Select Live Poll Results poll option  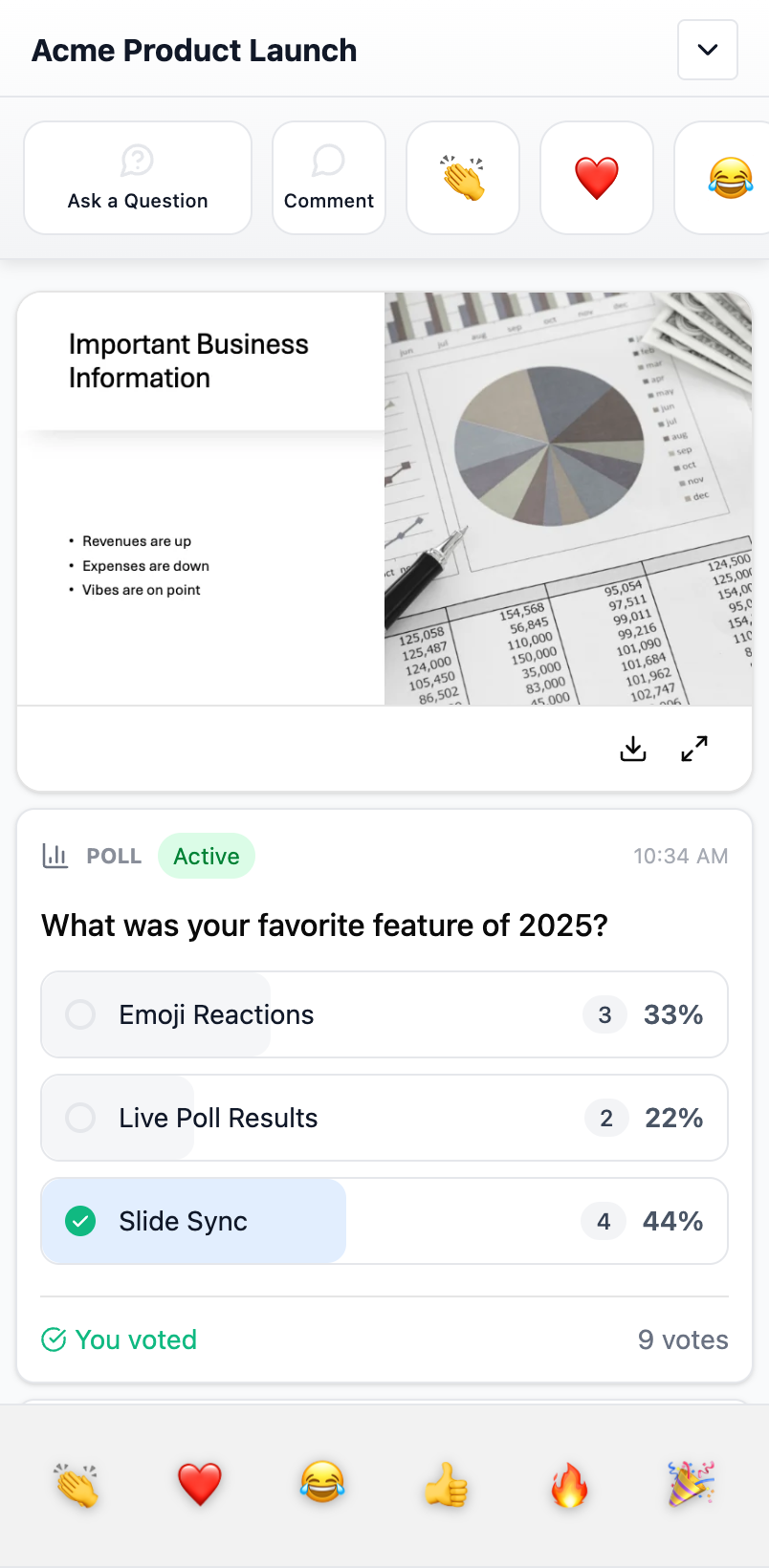point(384,1118)
